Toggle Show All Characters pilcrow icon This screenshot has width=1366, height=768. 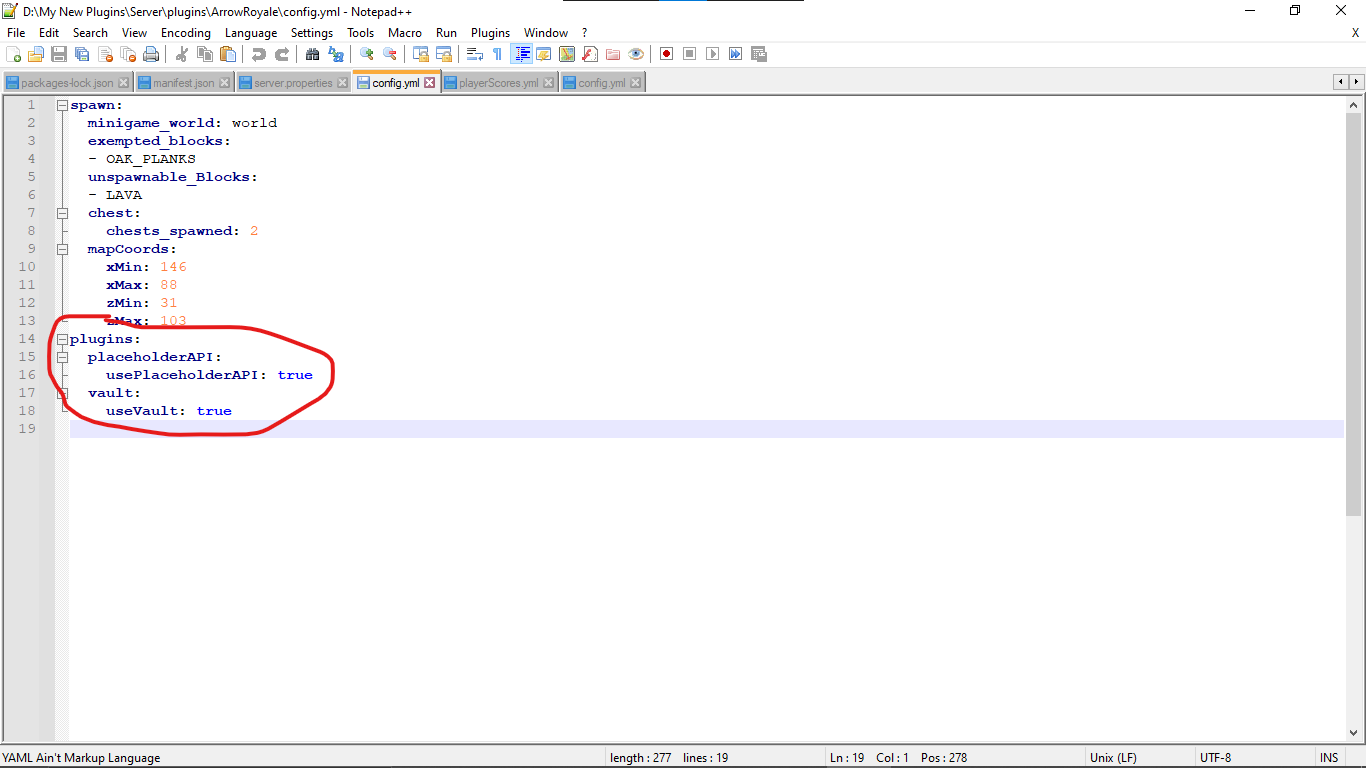point(497,54)
